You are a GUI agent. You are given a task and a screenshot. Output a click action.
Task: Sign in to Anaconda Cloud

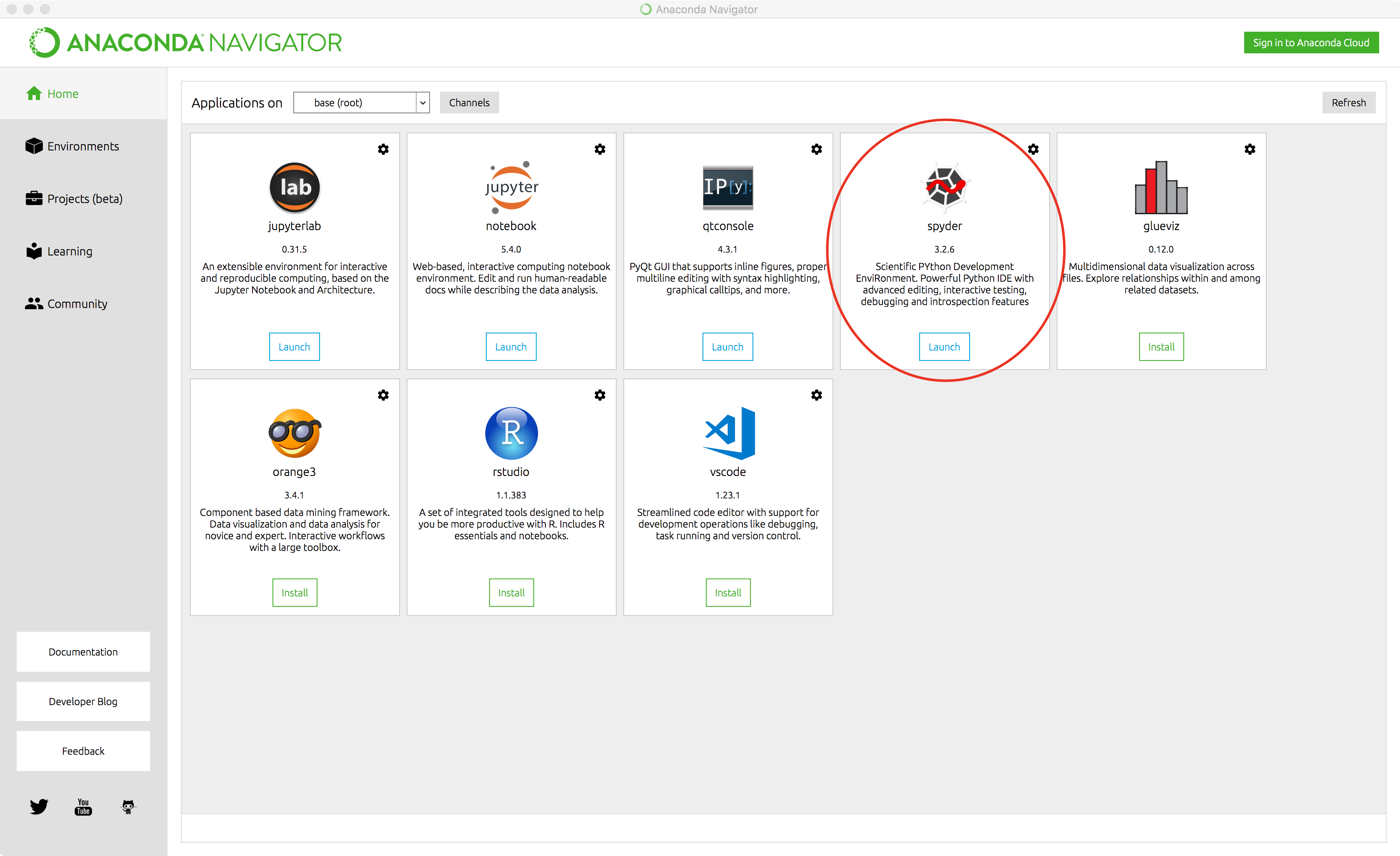coord(1311,43)
